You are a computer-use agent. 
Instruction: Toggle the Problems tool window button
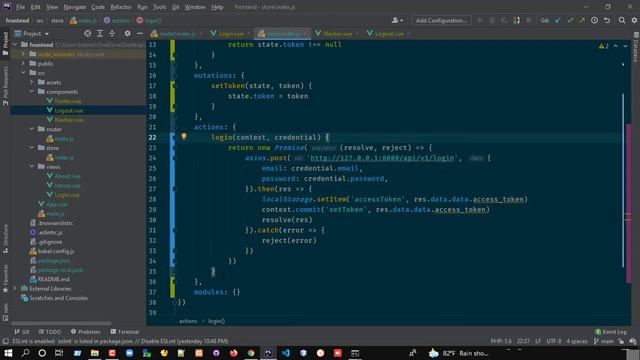tap(85, 332)
